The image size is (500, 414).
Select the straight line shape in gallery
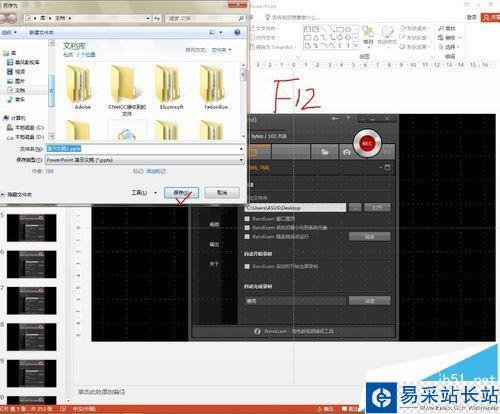324,29
